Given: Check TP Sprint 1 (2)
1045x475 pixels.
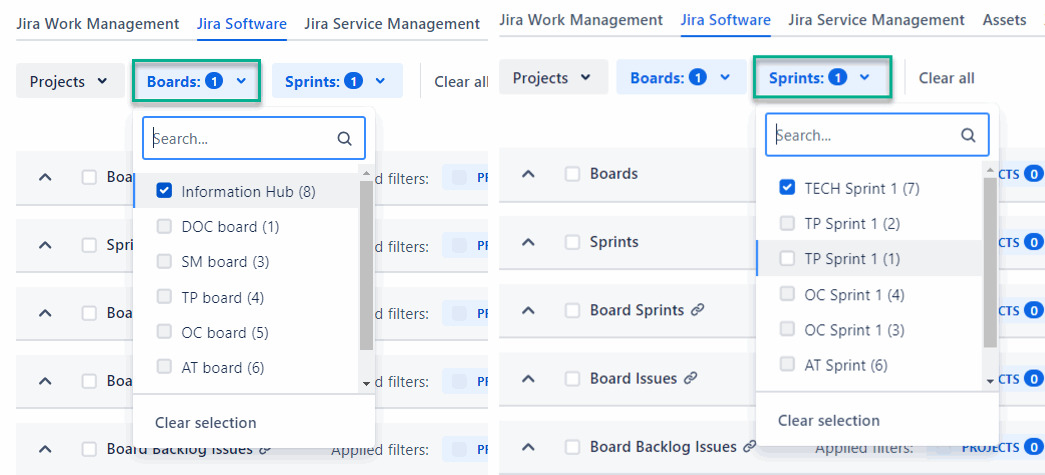Looking at the screenshot, I should [x=787, y=223].
